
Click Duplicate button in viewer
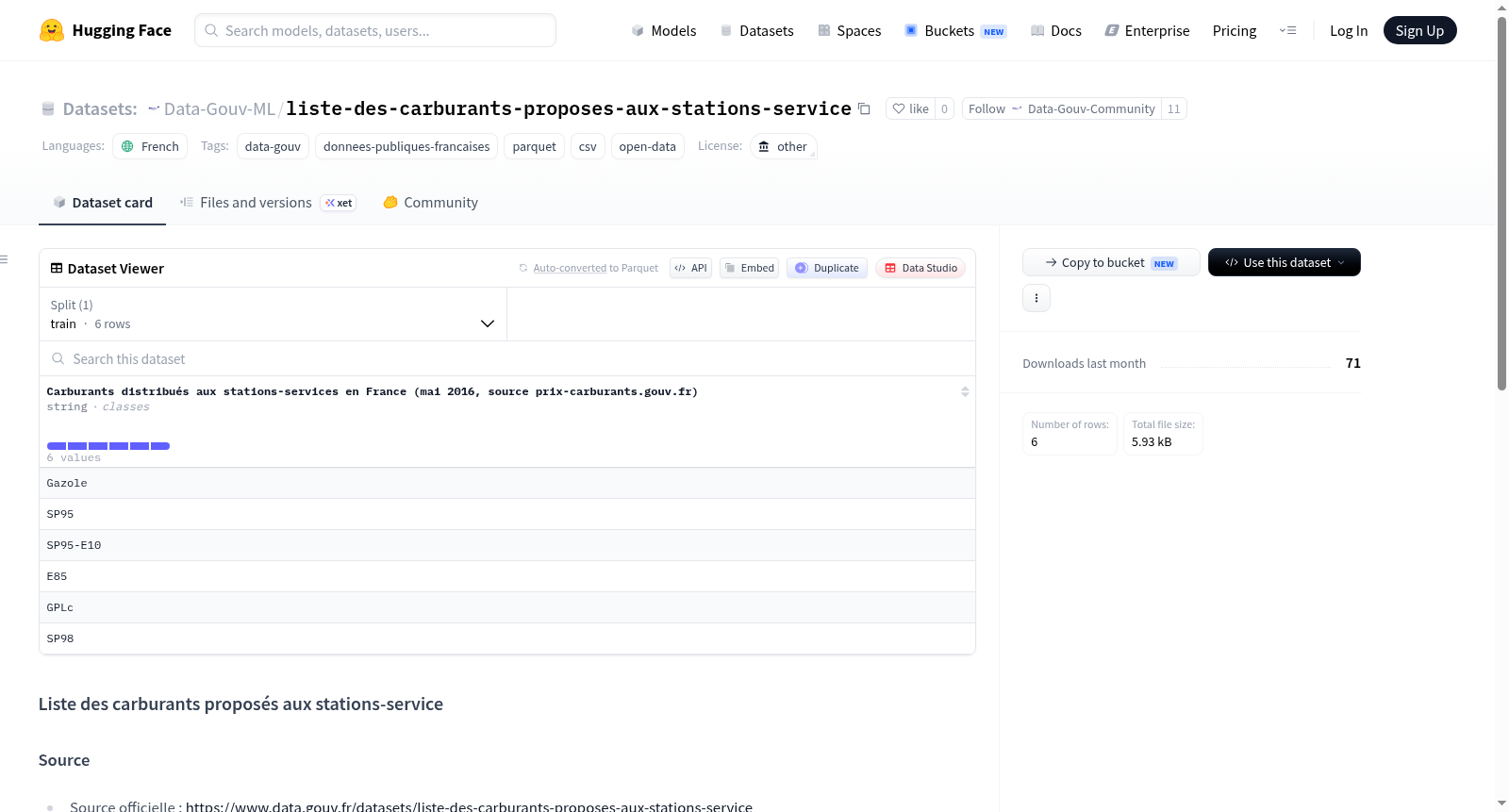[827, 268]
